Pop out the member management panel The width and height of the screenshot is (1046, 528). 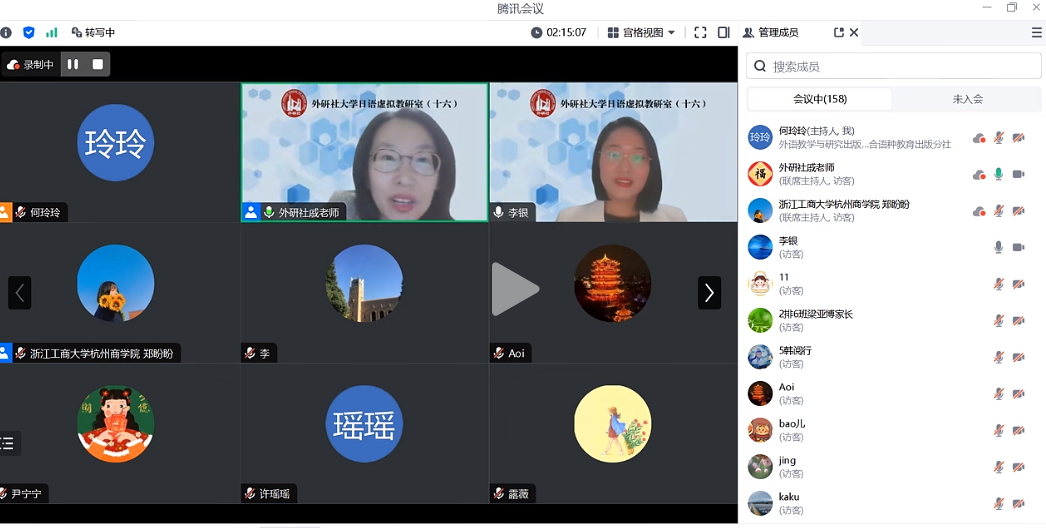pyautogui.click(x=838, y=33)
